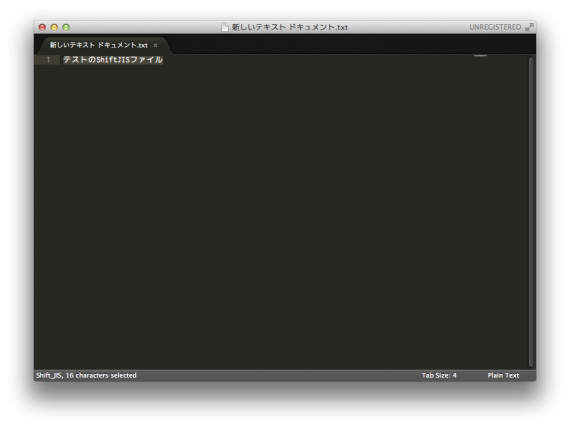Click the vertical scrollbar track
Viewport: 570px width, 428px height.
click(x=531, y=212)
